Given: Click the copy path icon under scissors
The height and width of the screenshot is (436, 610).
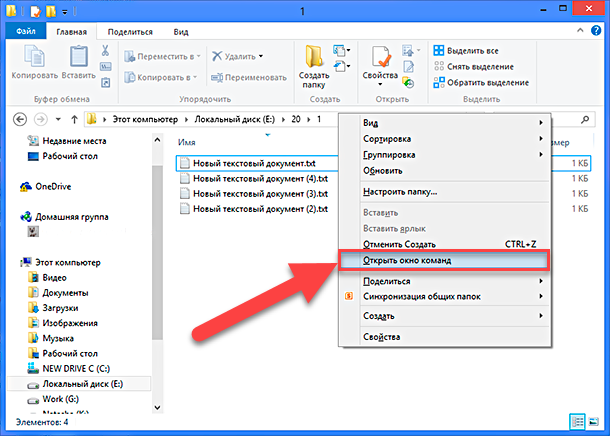Looking at the screenshot, I should point(105,67).
